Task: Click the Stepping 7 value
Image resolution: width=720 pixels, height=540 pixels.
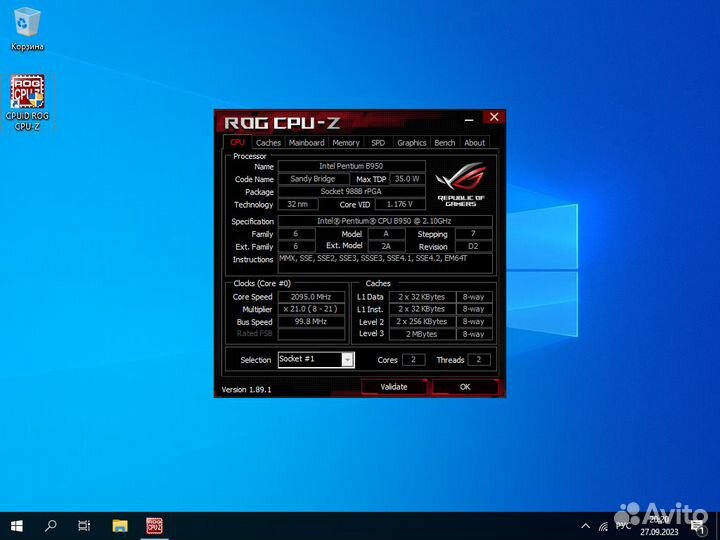Action: (473, 234)
